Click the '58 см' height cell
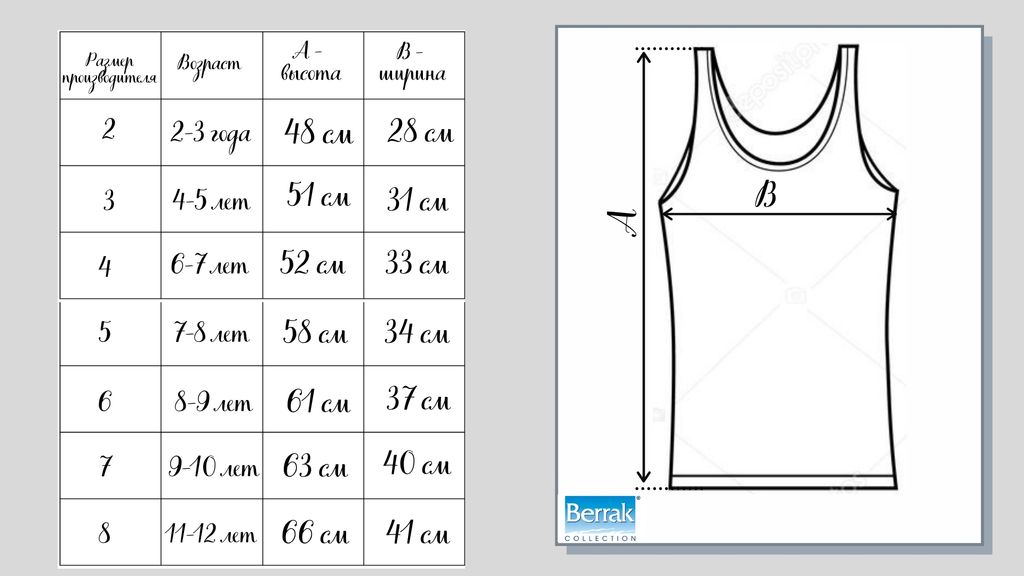 pyautogui.click(x=315, y=333)
